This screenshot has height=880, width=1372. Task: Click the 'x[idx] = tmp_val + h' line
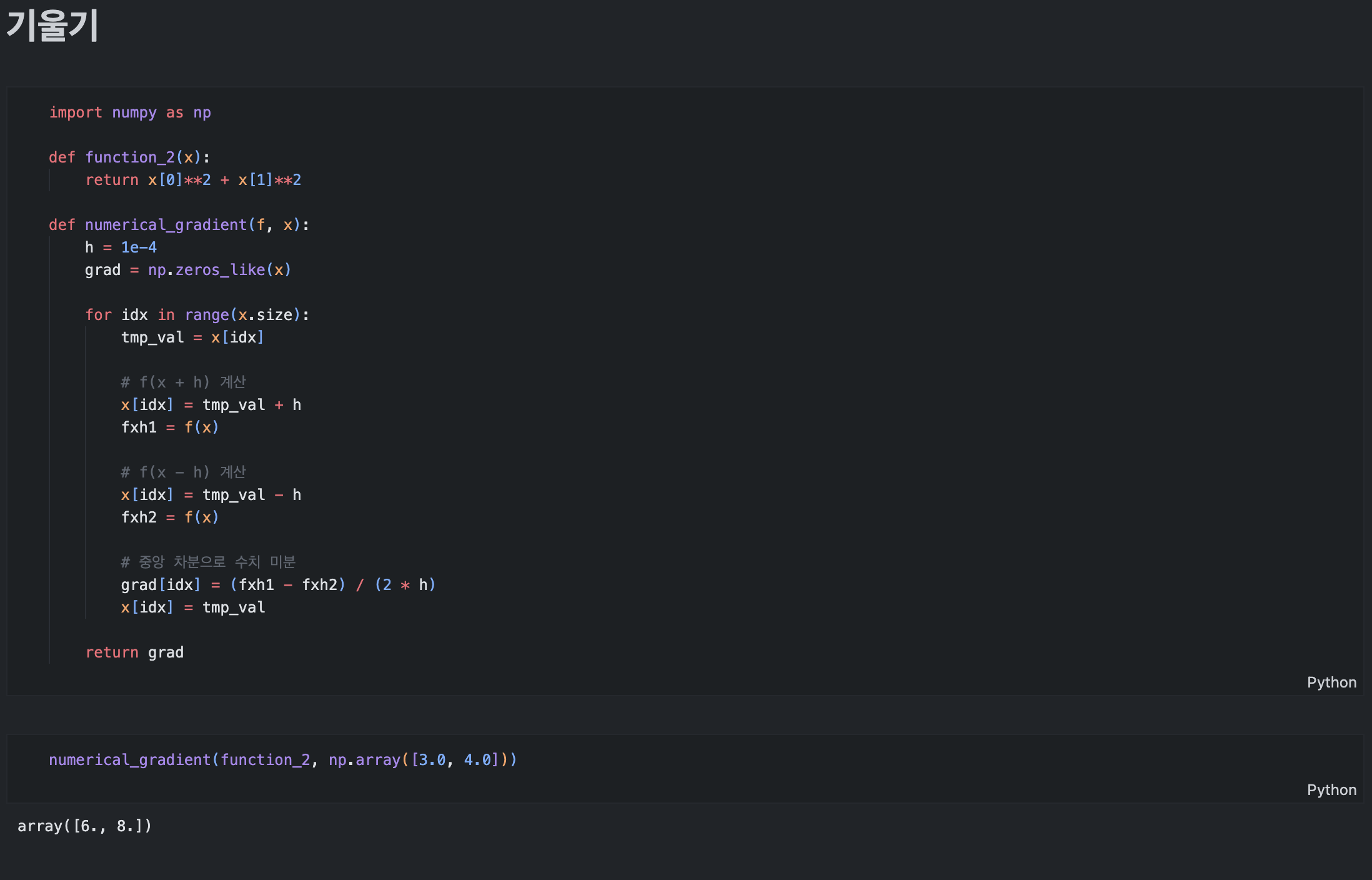[x=211, y=405]
